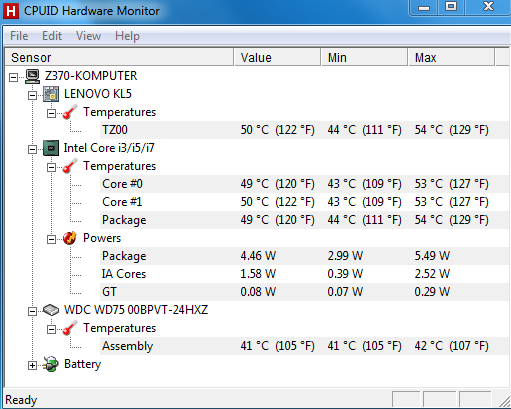Open the File menu
511x409 pixels.
click(x=19, y=36)
